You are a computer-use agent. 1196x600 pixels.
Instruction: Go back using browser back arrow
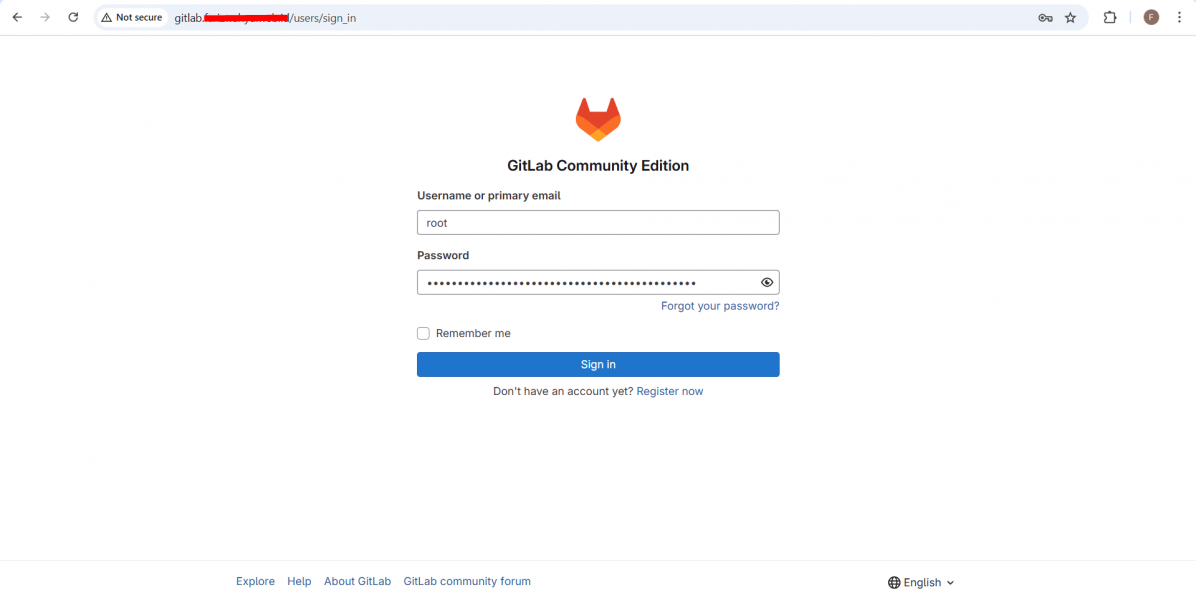[x=18, y=18]
